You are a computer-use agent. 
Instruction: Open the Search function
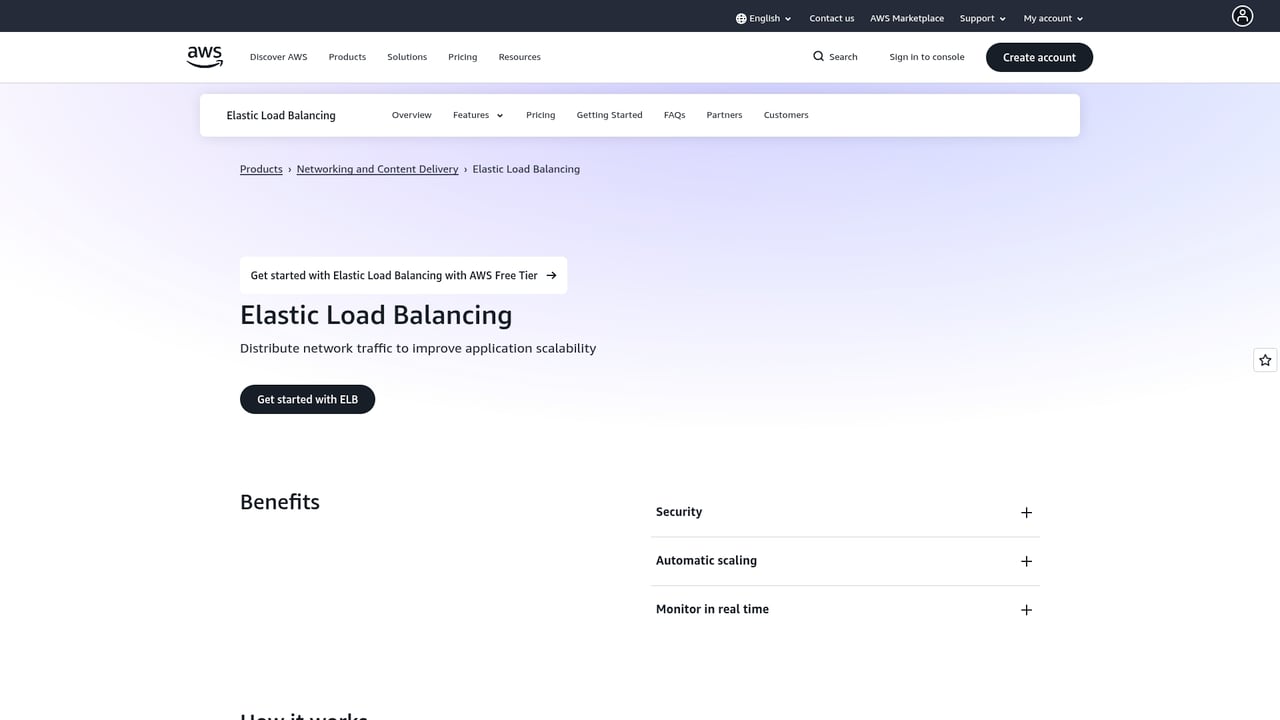835,57
